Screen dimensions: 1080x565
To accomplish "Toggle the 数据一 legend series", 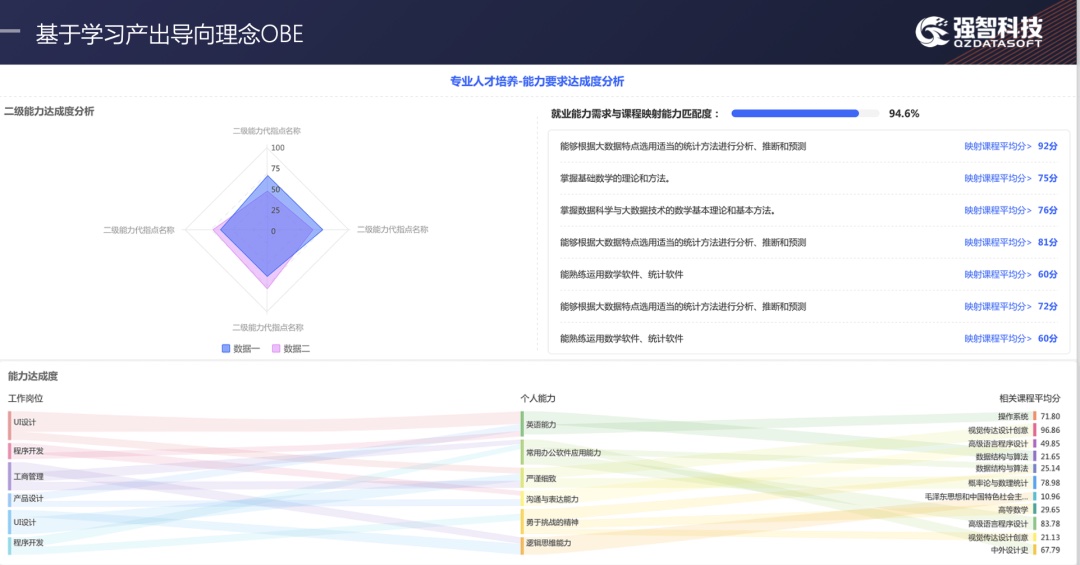I will coord(240,348).
